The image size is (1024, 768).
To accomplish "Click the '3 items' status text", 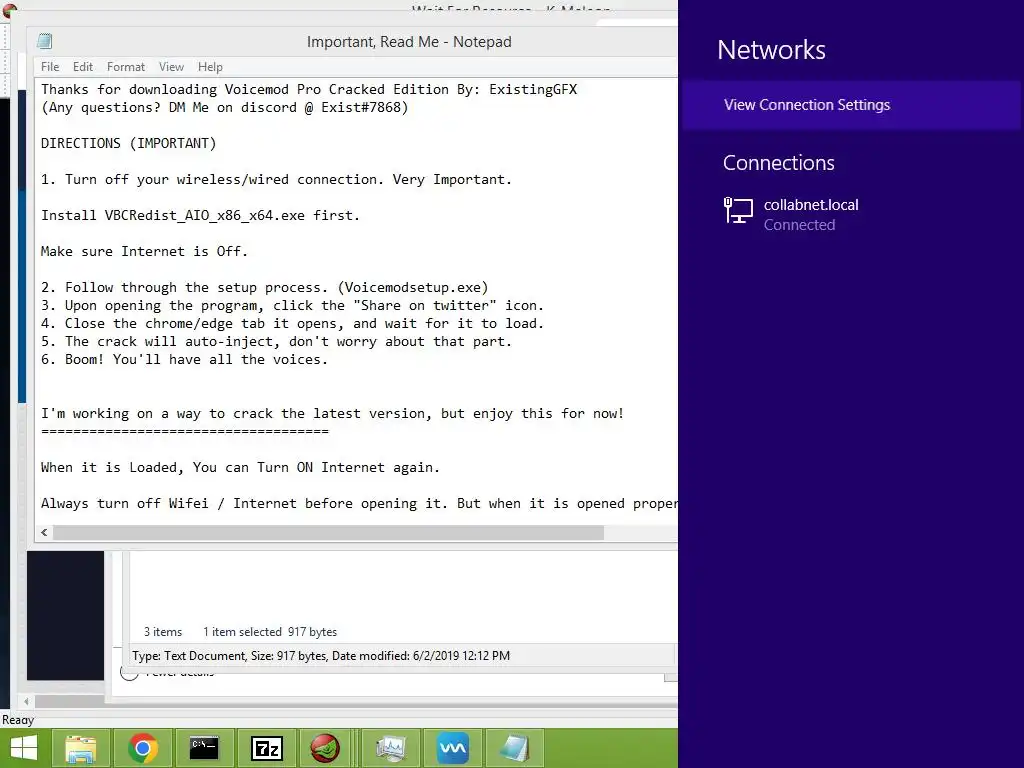I will pos(163,632).
